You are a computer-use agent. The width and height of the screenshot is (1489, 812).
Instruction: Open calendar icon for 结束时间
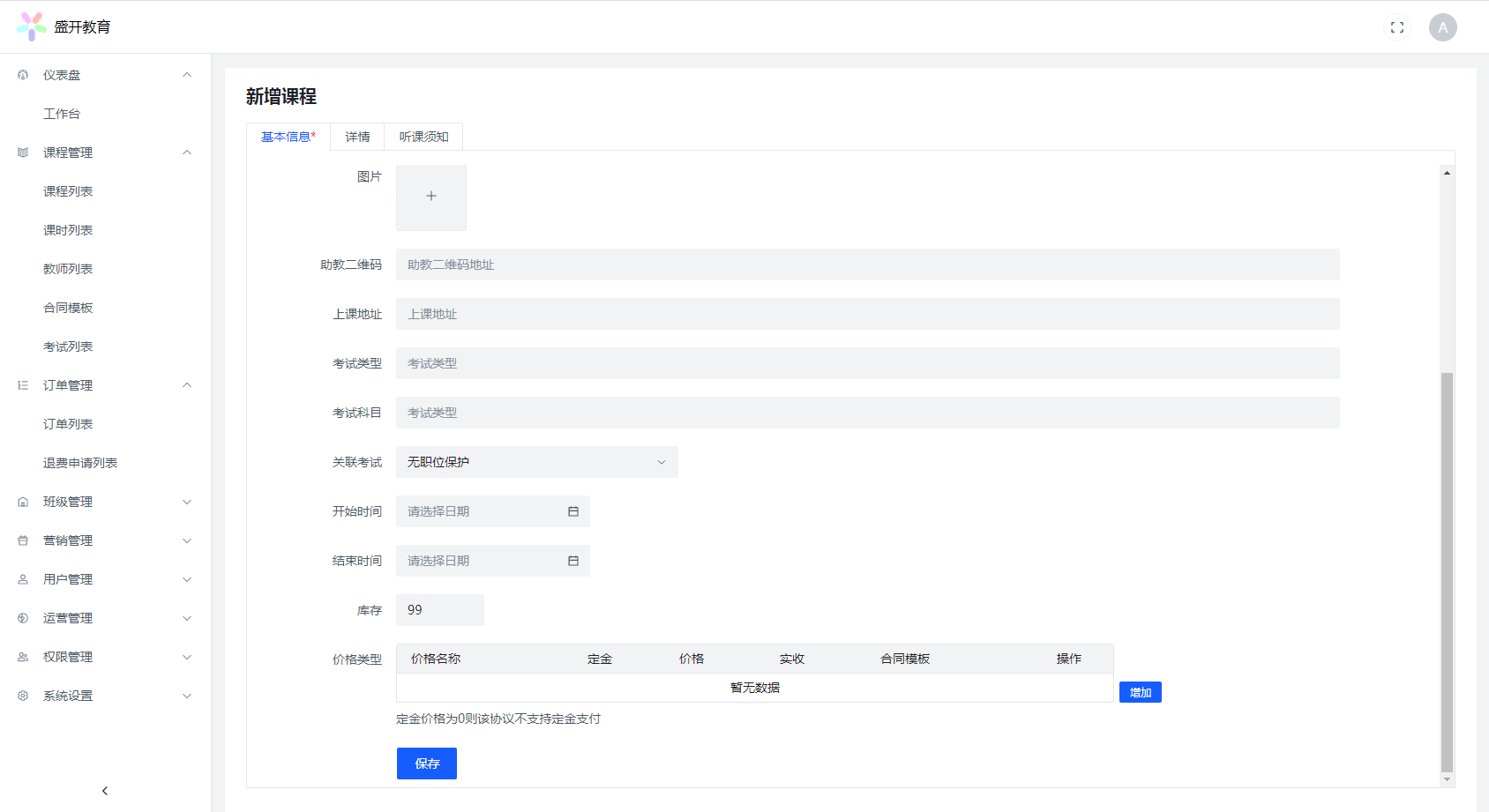click(573, 561)
